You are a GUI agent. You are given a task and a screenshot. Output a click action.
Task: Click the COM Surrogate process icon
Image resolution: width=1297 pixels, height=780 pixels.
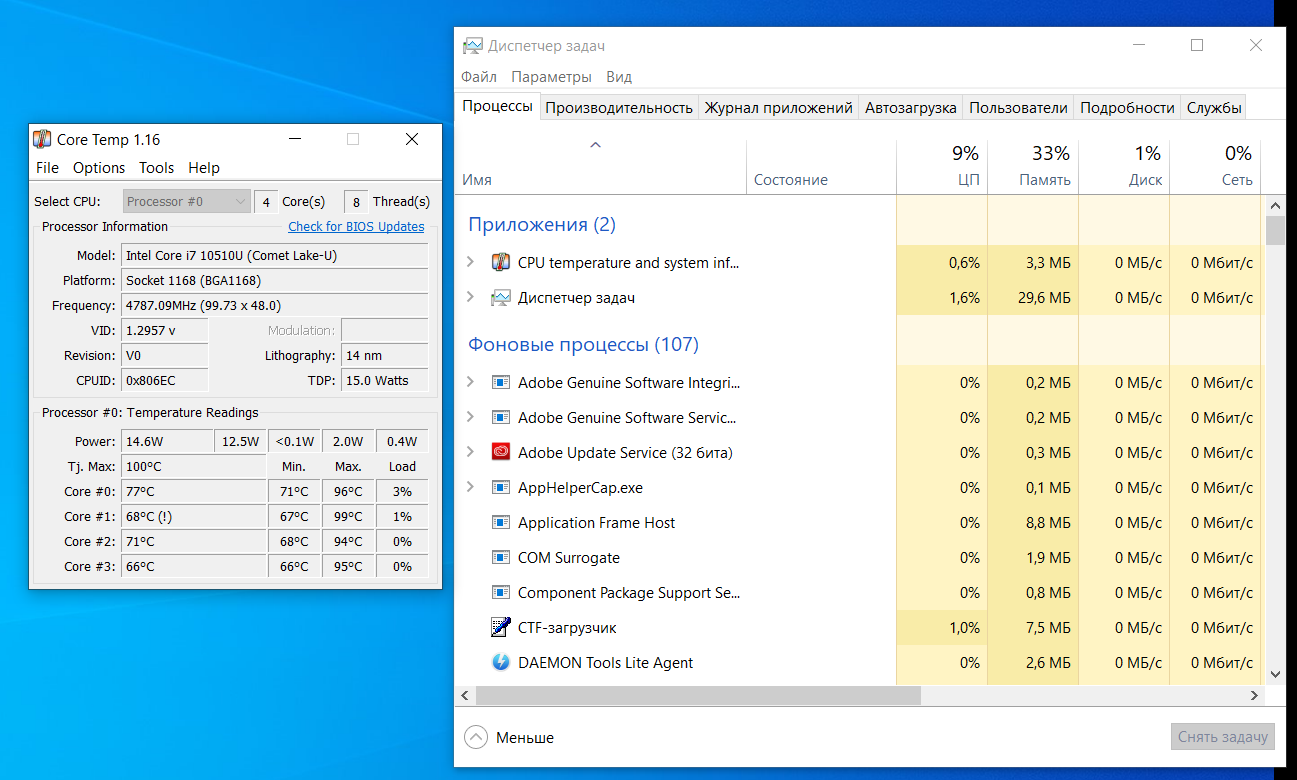tap(501, 558)
